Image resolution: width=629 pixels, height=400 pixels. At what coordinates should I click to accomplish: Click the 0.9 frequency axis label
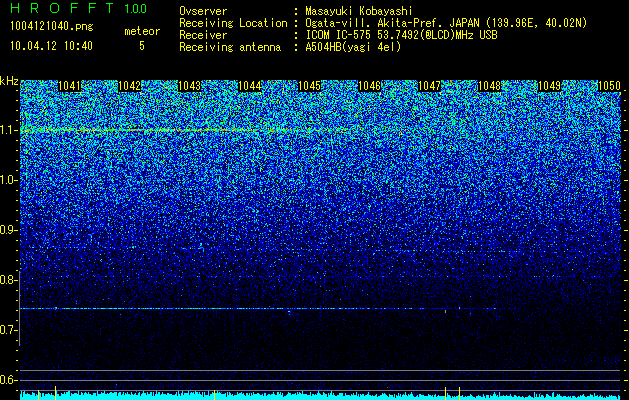(x=8, y=230)
